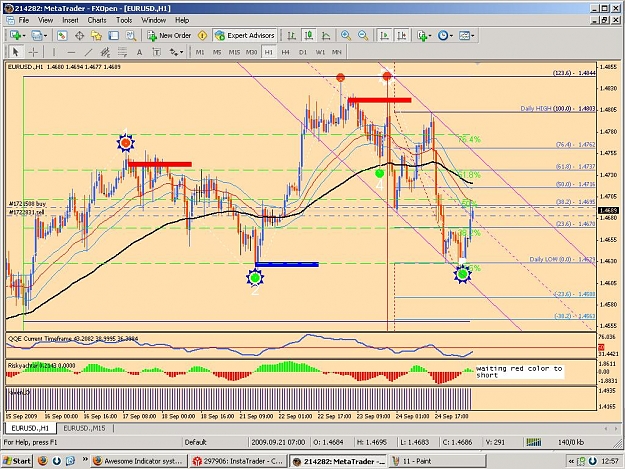625x469 pixels.
Task: Toggle Chart Shift
Action: click(x=401, y=35)
